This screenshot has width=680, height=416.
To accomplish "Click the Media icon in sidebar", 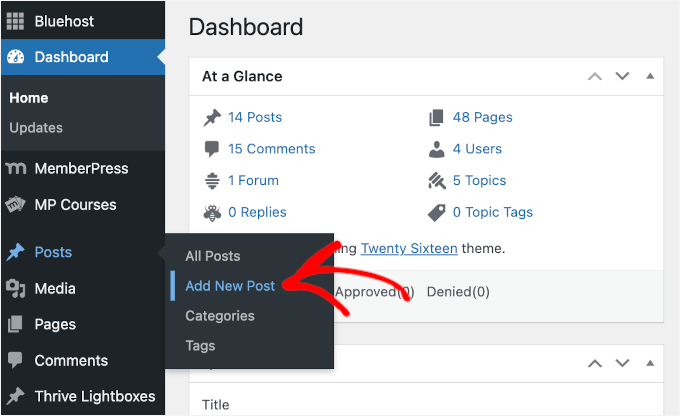I will [x=15, y=288].
